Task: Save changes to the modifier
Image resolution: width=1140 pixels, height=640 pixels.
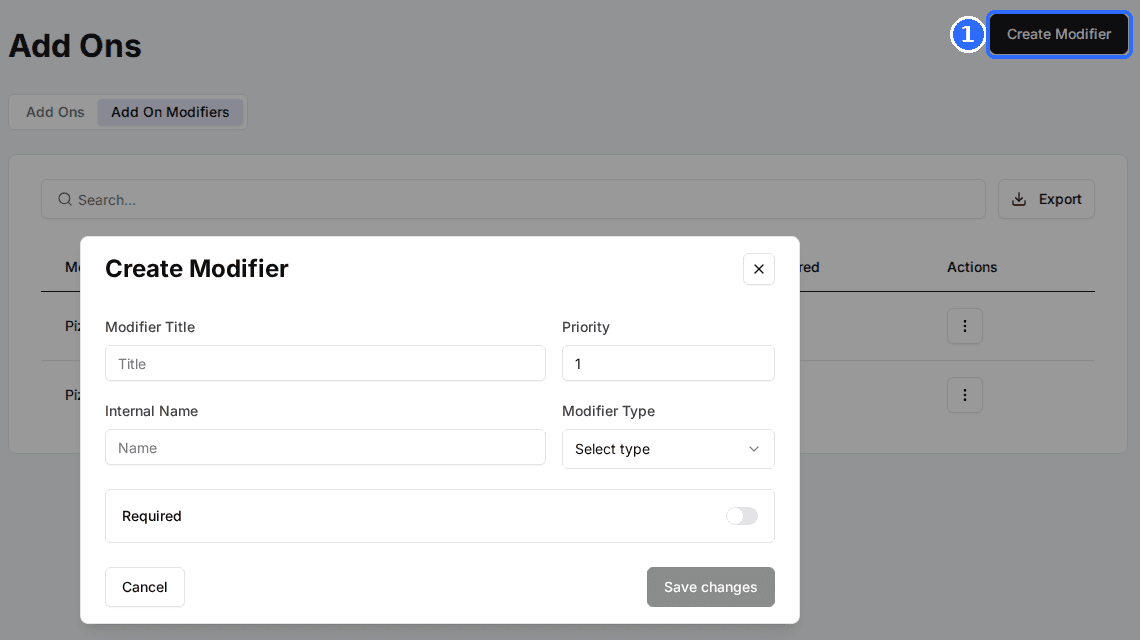Action: click(x=710, y=587)
